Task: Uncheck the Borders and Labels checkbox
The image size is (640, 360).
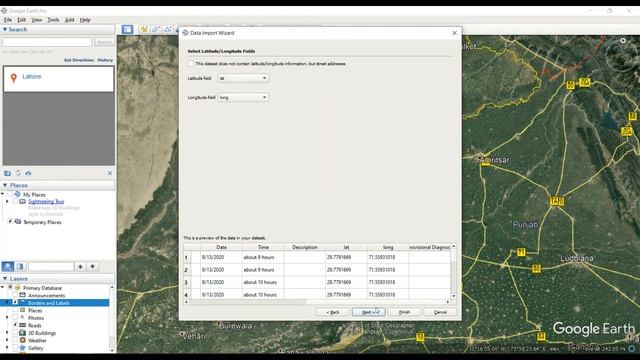Action: [x=15, y=302]
